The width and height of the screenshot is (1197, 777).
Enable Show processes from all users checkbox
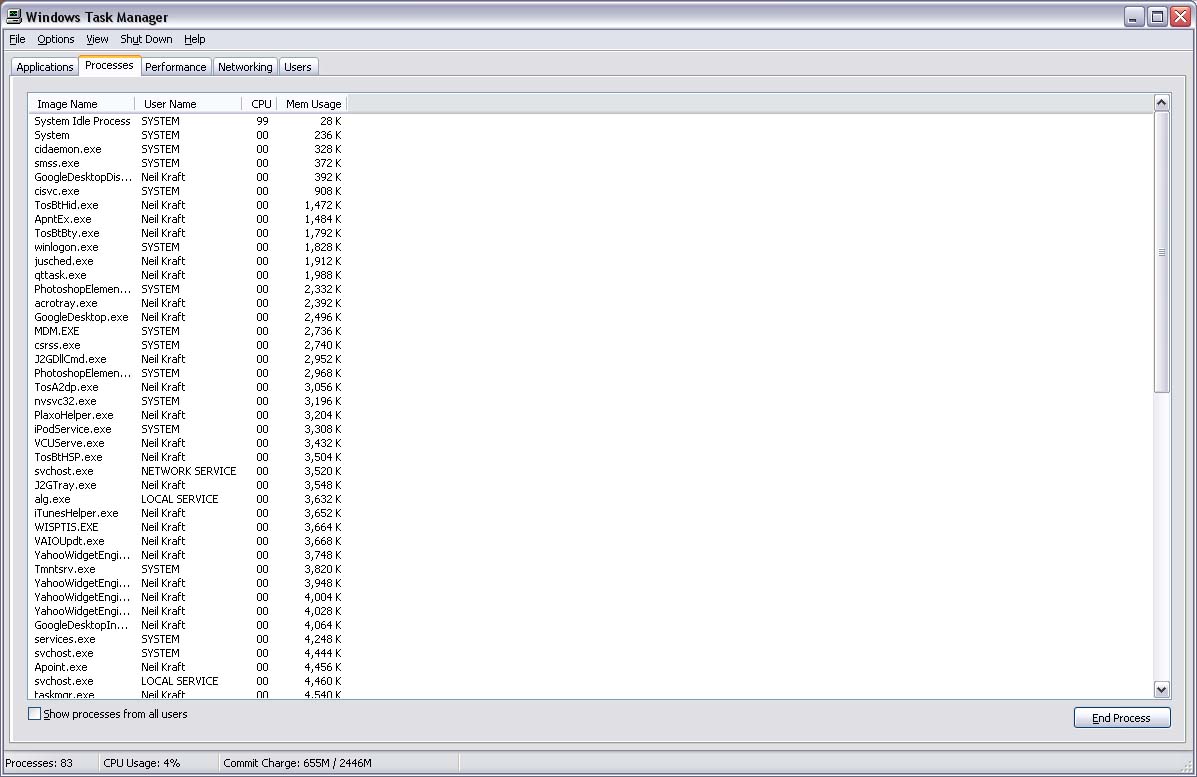[34, 714]
